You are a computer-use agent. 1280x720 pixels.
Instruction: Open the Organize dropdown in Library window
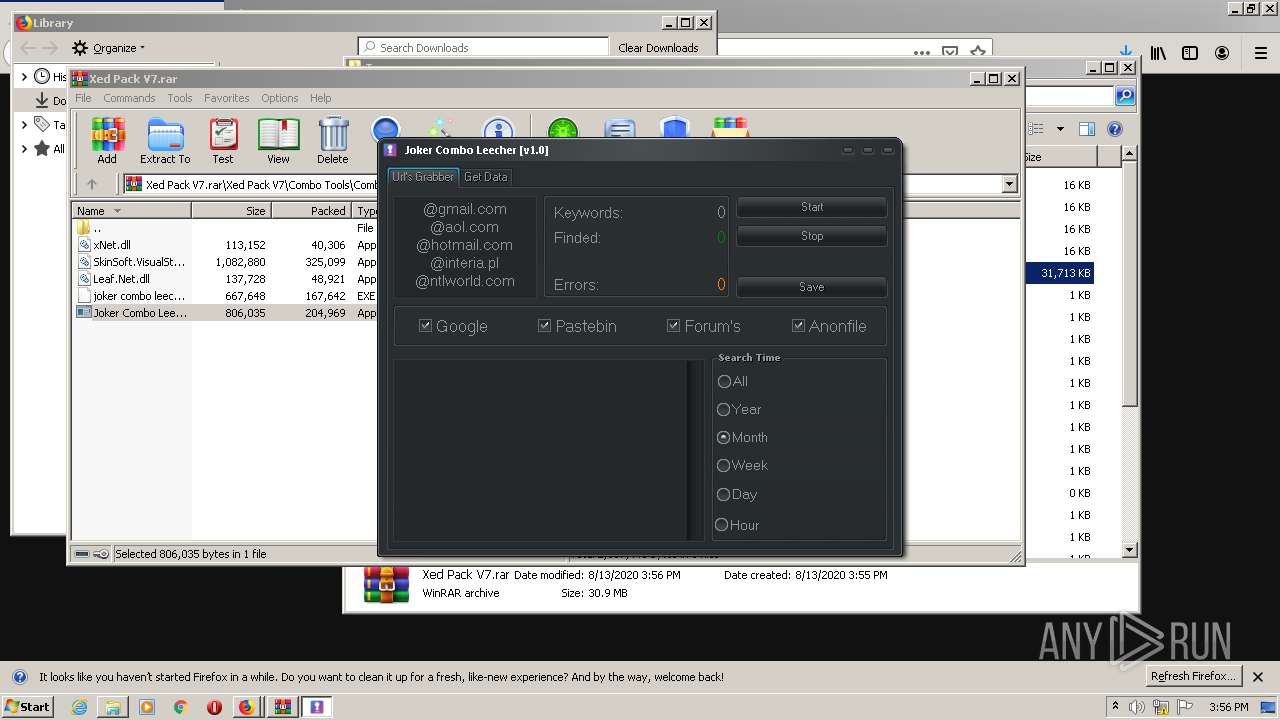pos(109,48)
